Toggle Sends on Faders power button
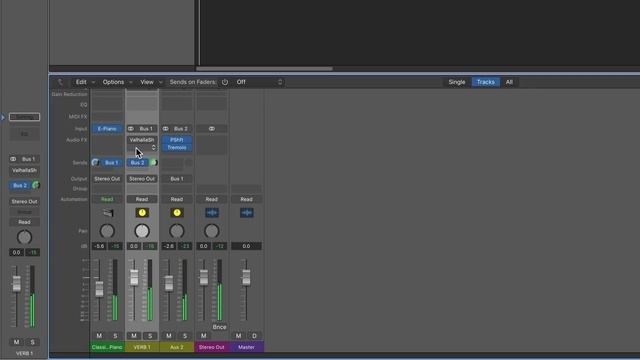 click(225, 82)
